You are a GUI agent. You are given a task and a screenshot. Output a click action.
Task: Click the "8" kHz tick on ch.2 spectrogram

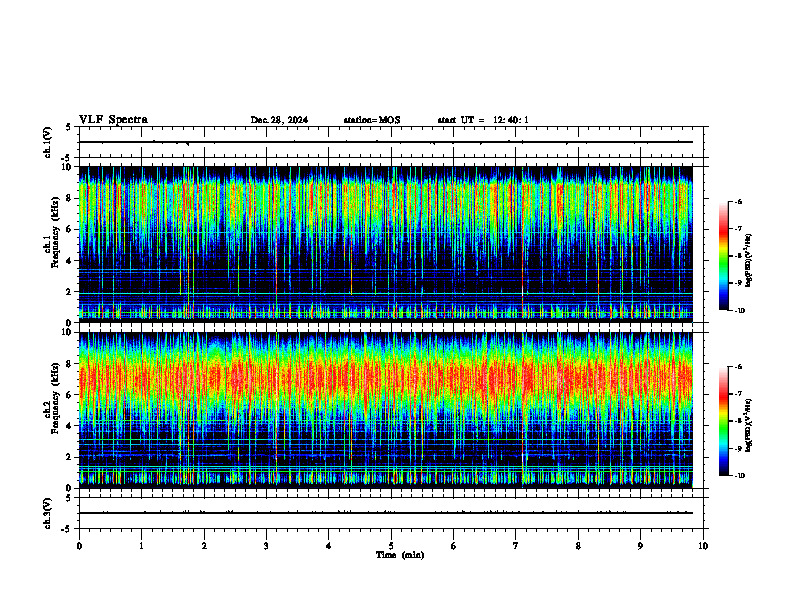70,364
